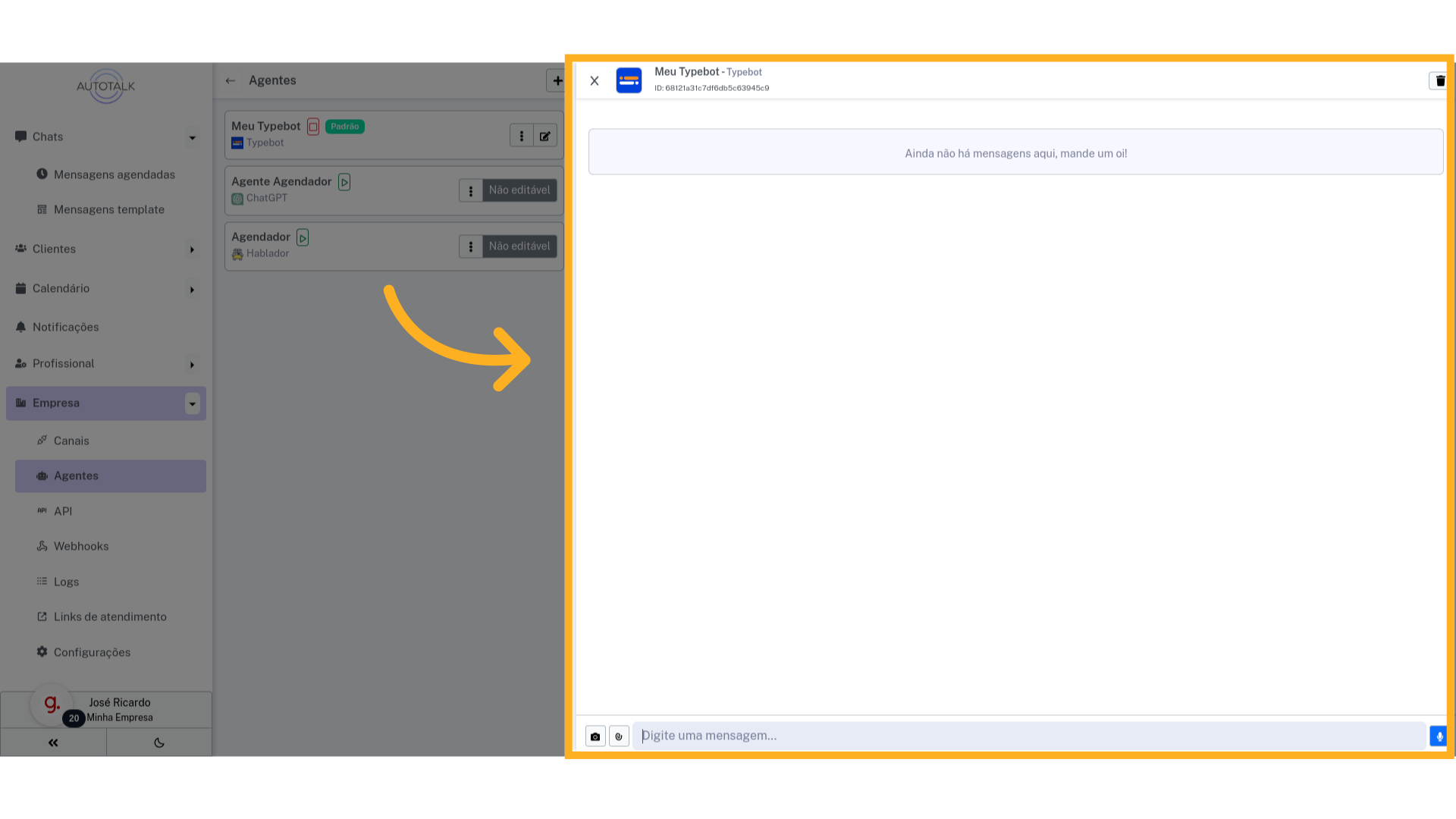The image size is (1456, 819).
Task: Open José Ricardo profile card
Action: [x=106, y=710]
